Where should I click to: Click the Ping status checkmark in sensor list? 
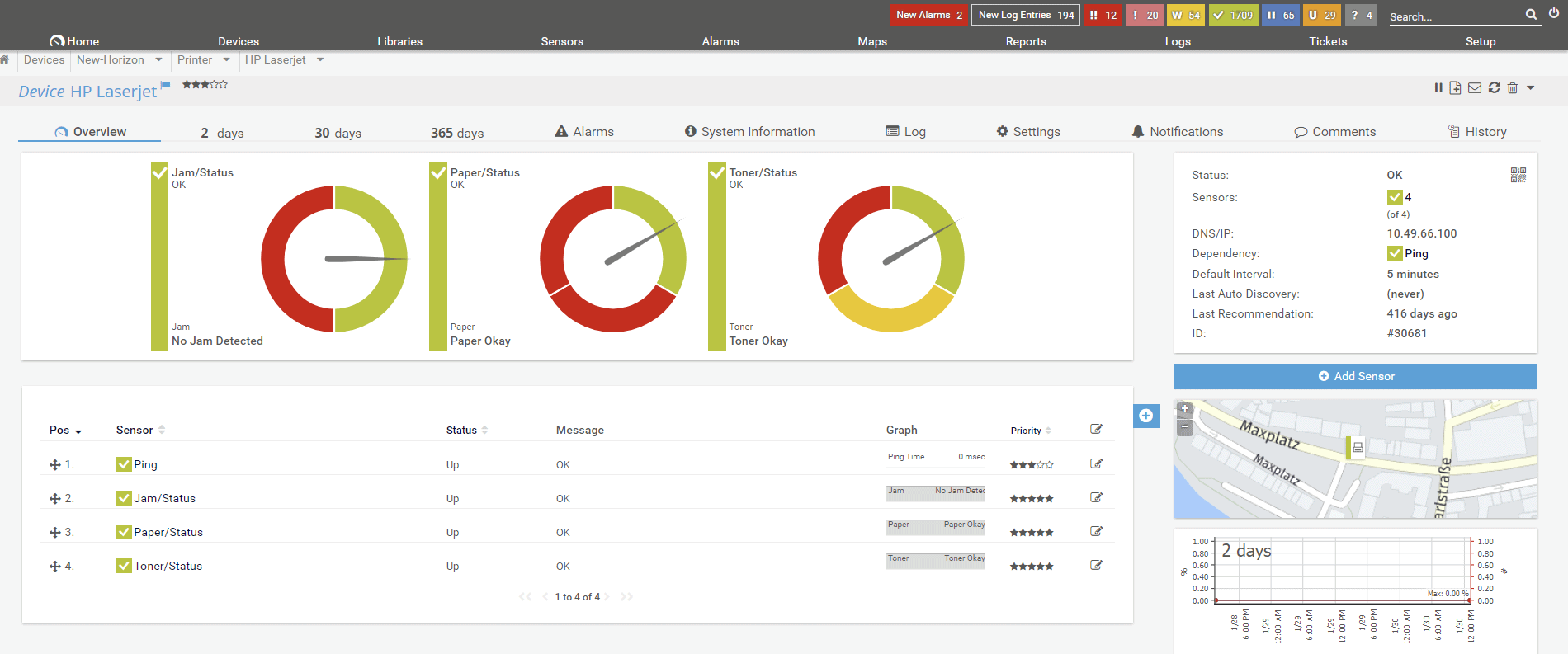click(x=124, y=464)
